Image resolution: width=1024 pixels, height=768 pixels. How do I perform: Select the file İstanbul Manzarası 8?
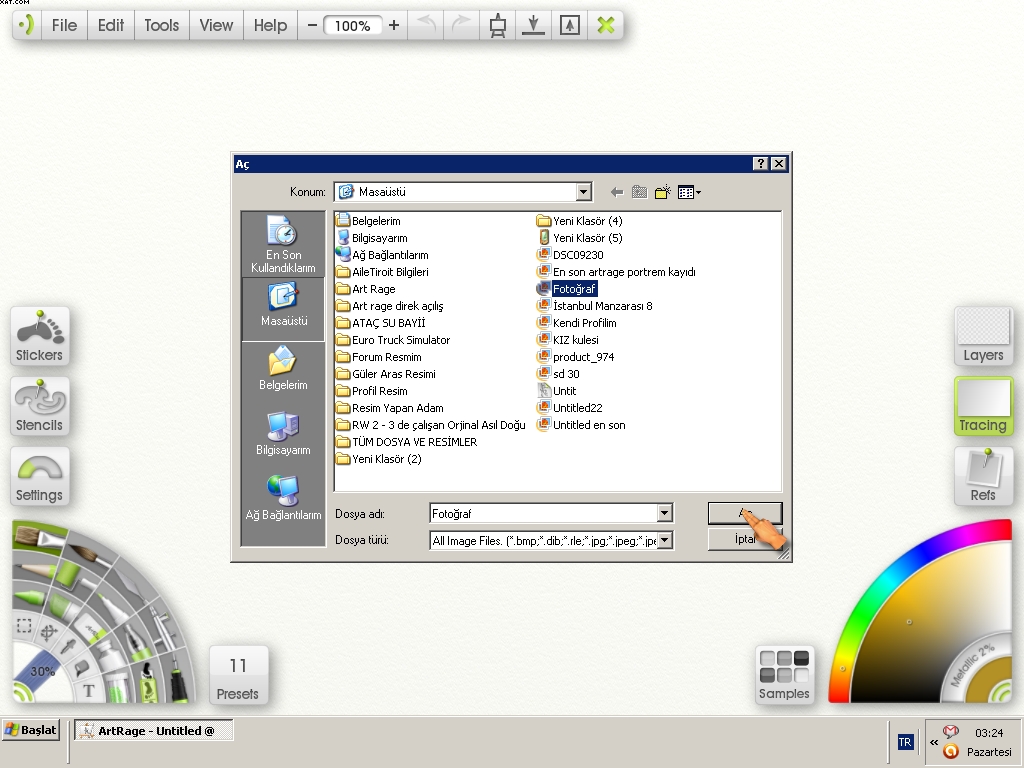pos(594,306)
